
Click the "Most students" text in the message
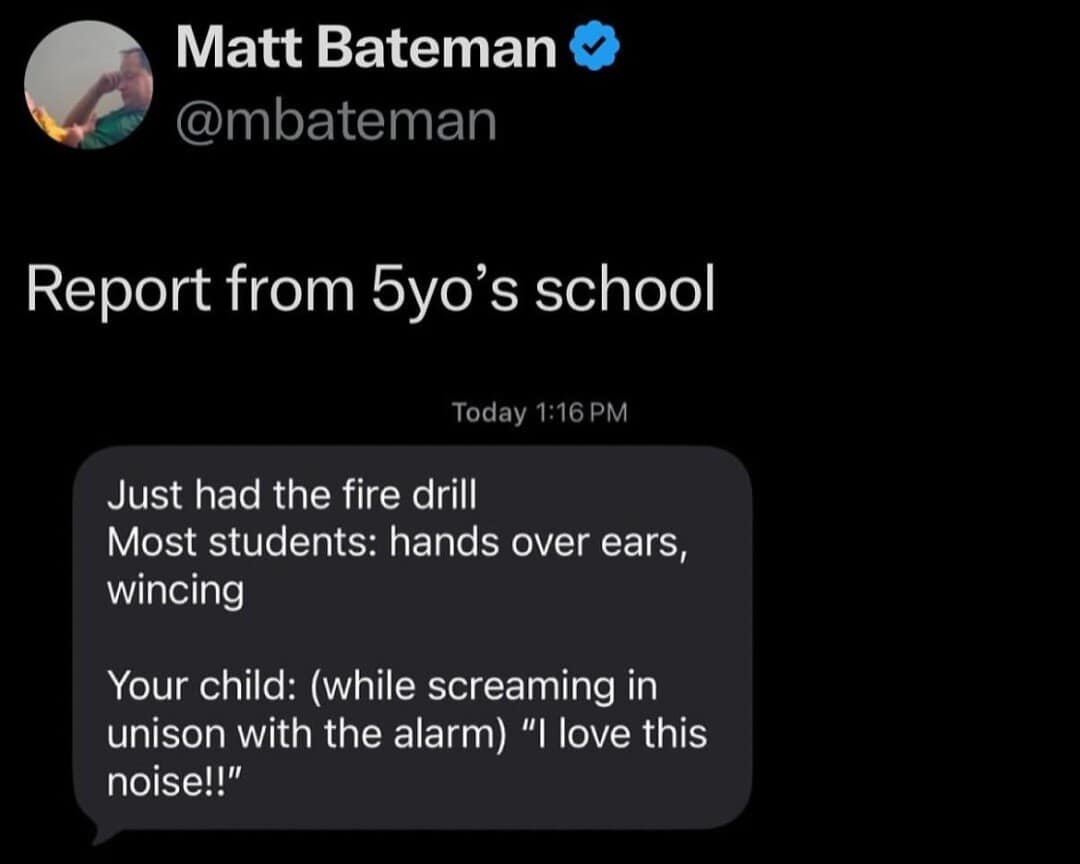coord(238,543)
